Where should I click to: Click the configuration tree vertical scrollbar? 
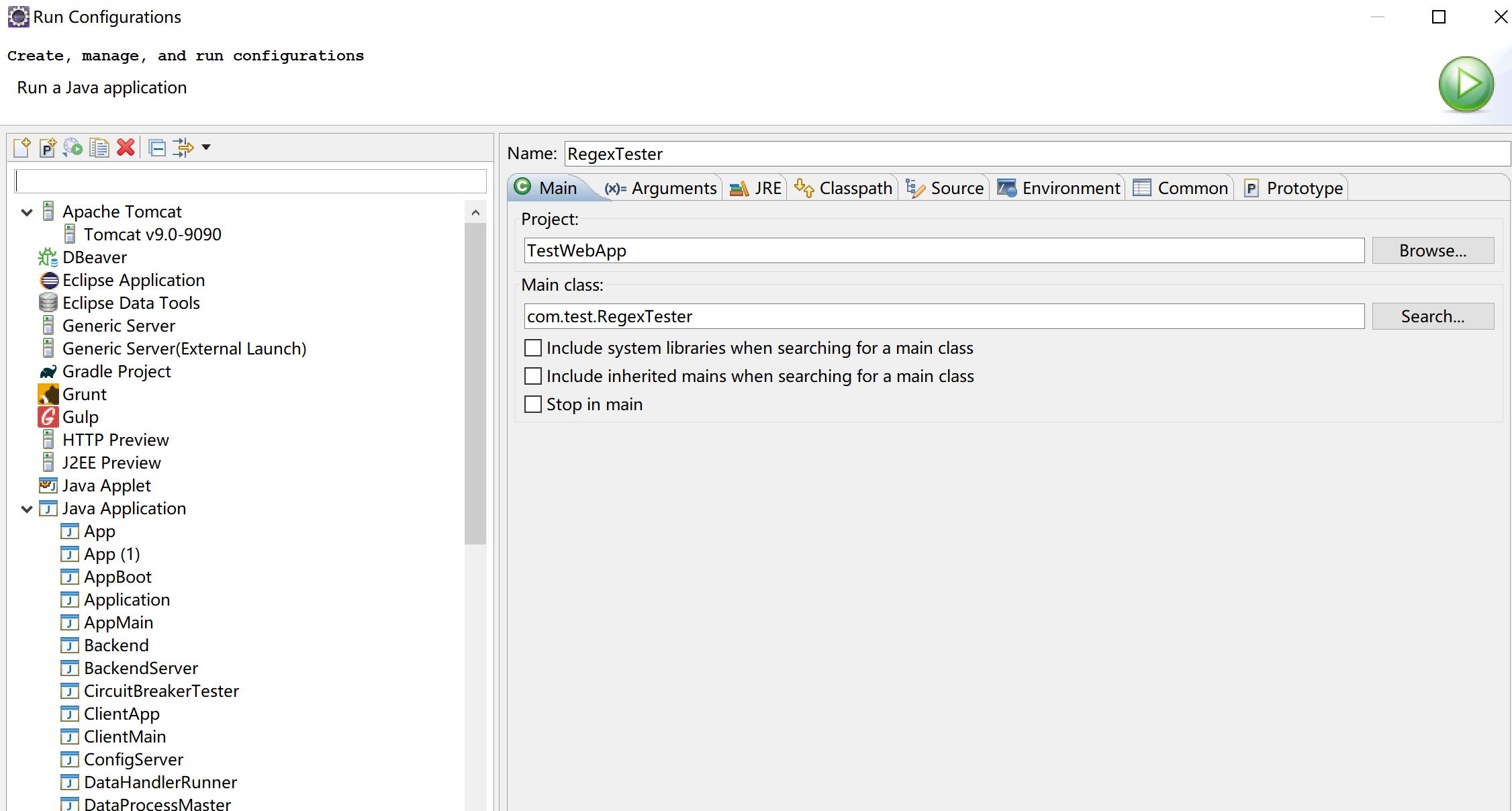point(475,383)
